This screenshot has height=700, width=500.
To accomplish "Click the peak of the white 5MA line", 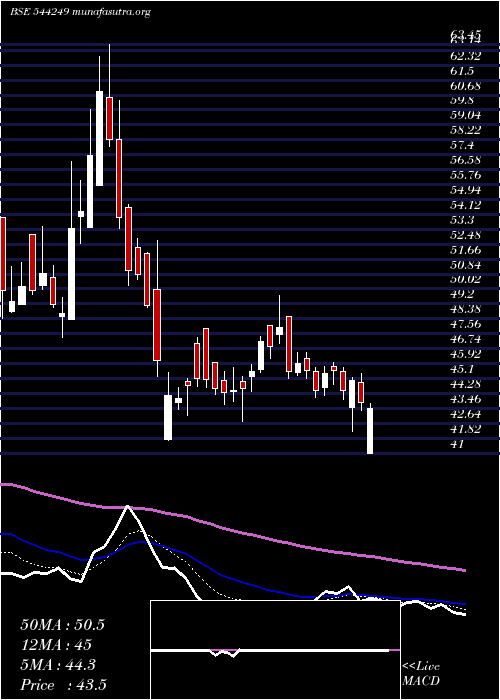I will (128, 507).
